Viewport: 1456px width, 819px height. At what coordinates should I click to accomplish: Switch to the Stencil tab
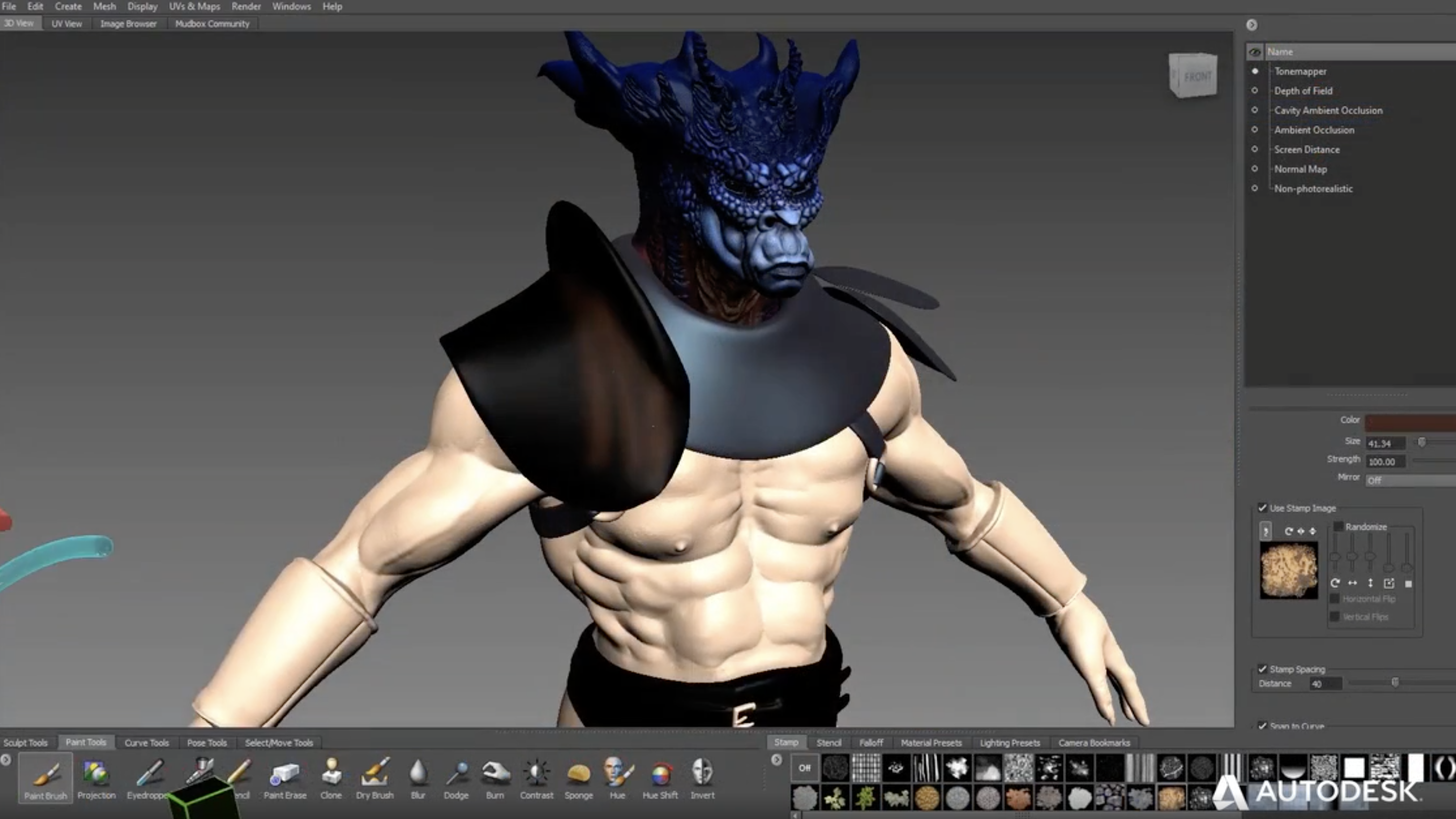[x=829, y=743]
